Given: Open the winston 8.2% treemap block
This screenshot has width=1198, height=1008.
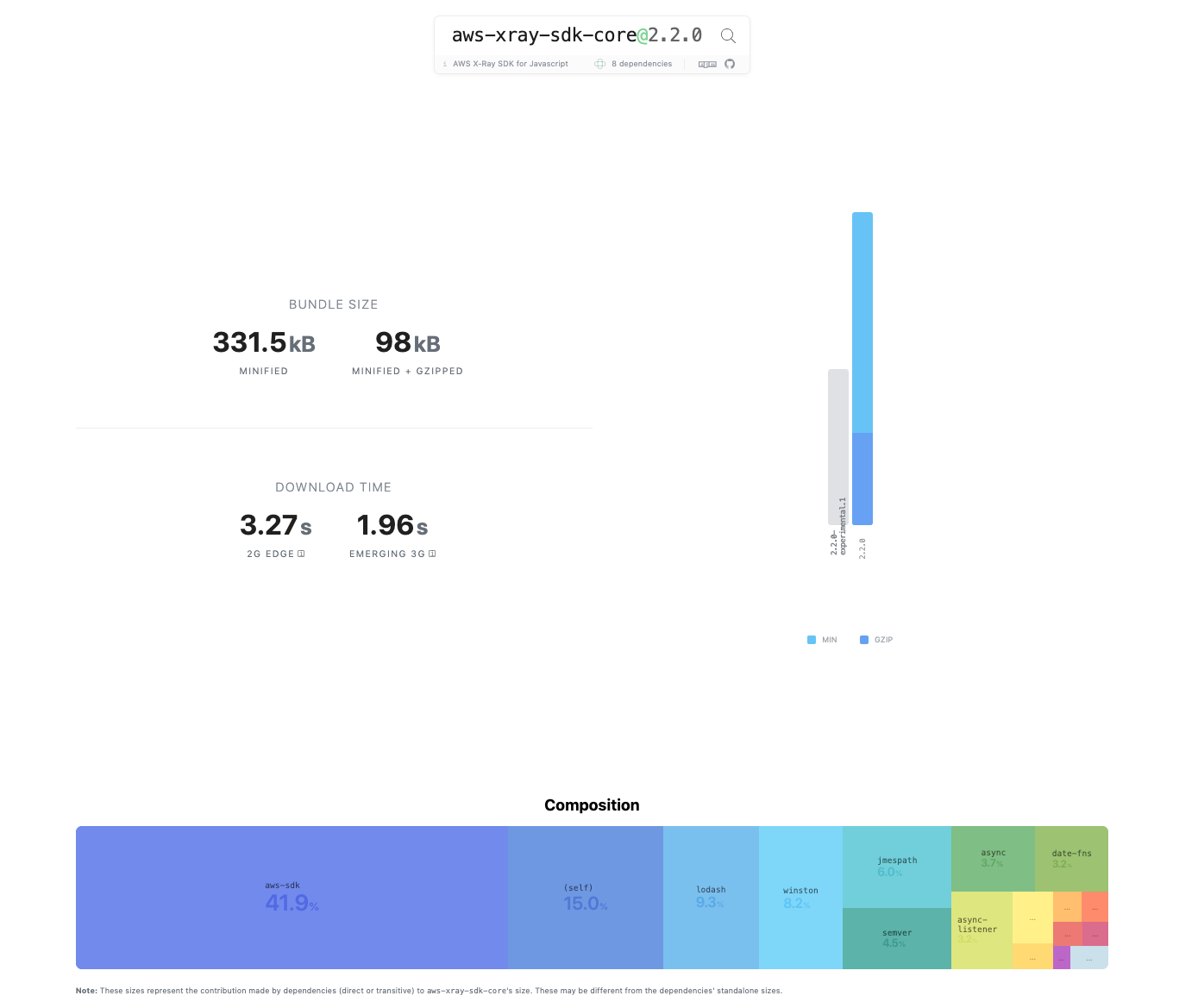Looking at the screenshot, I should point(800,898).
